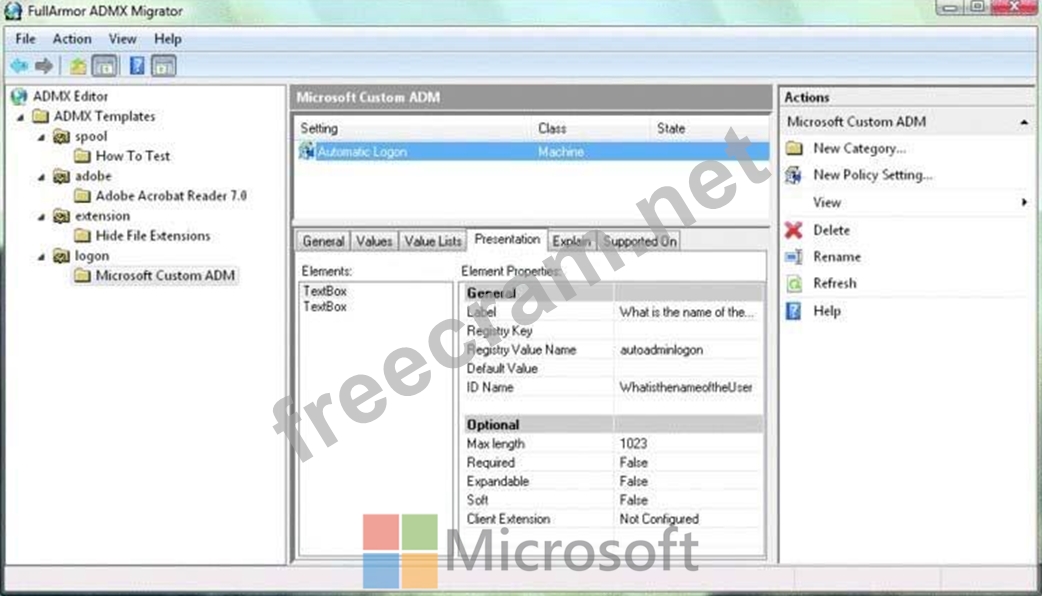Click the ADMX Editor globe icon
The image size is (1042, 596).
pyautogui.click(x=19, y=96)
